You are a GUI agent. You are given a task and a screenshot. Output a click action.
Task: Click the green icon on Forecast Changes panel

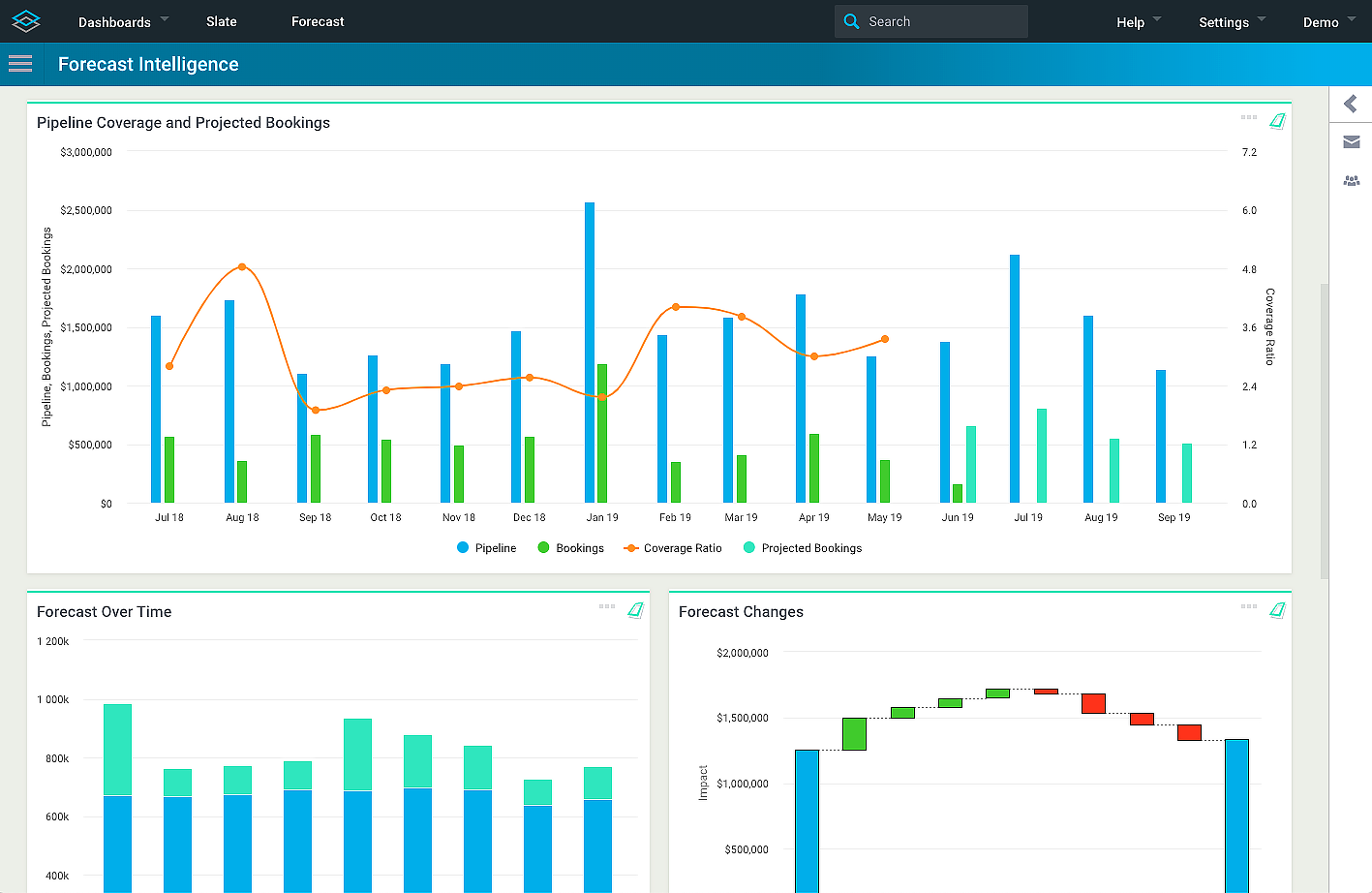[1277, 610]
